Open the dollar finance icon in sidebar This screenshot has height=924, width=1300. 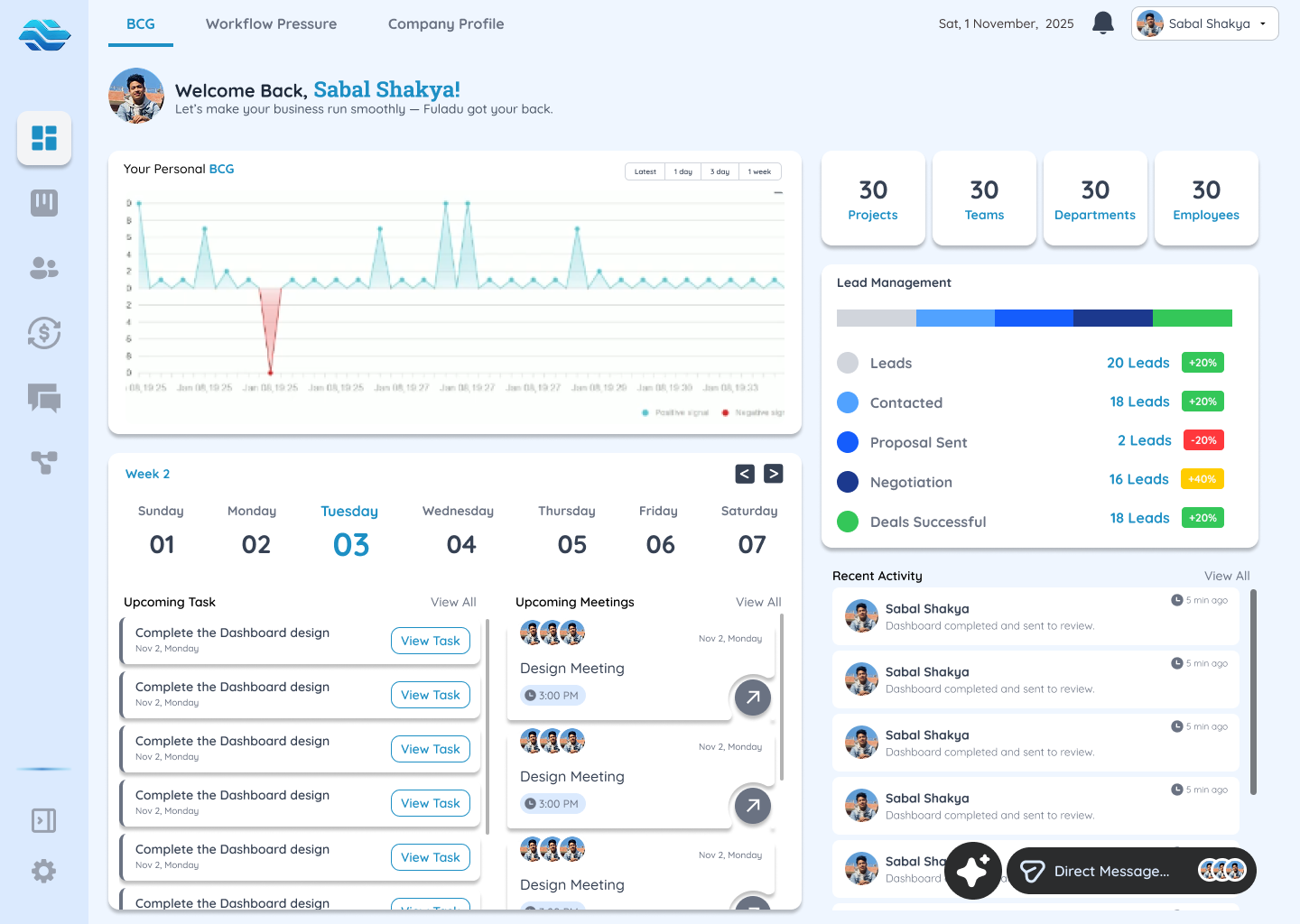(44, 333)
